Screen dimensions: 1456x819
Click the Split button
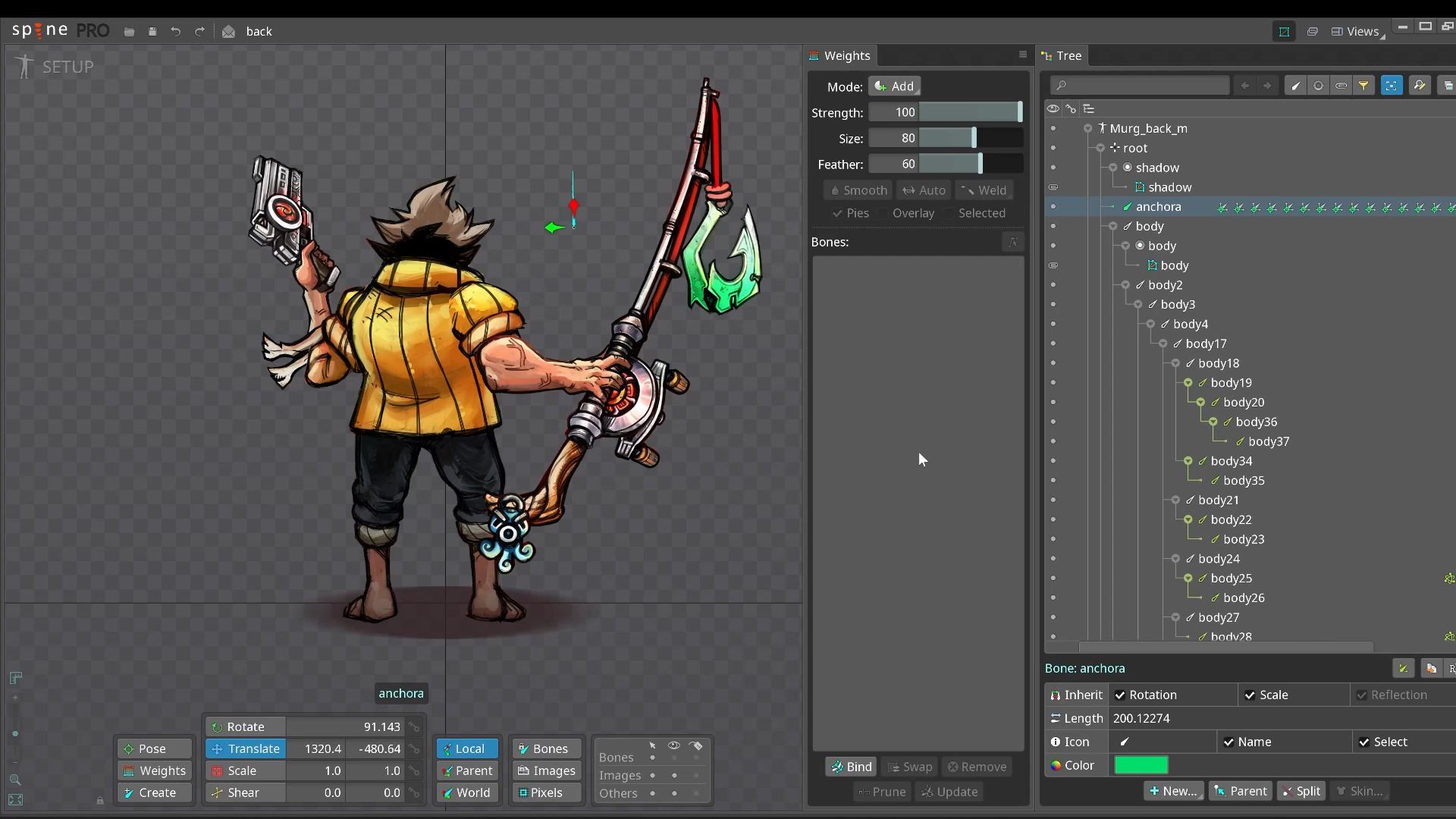click(1301, 791)
